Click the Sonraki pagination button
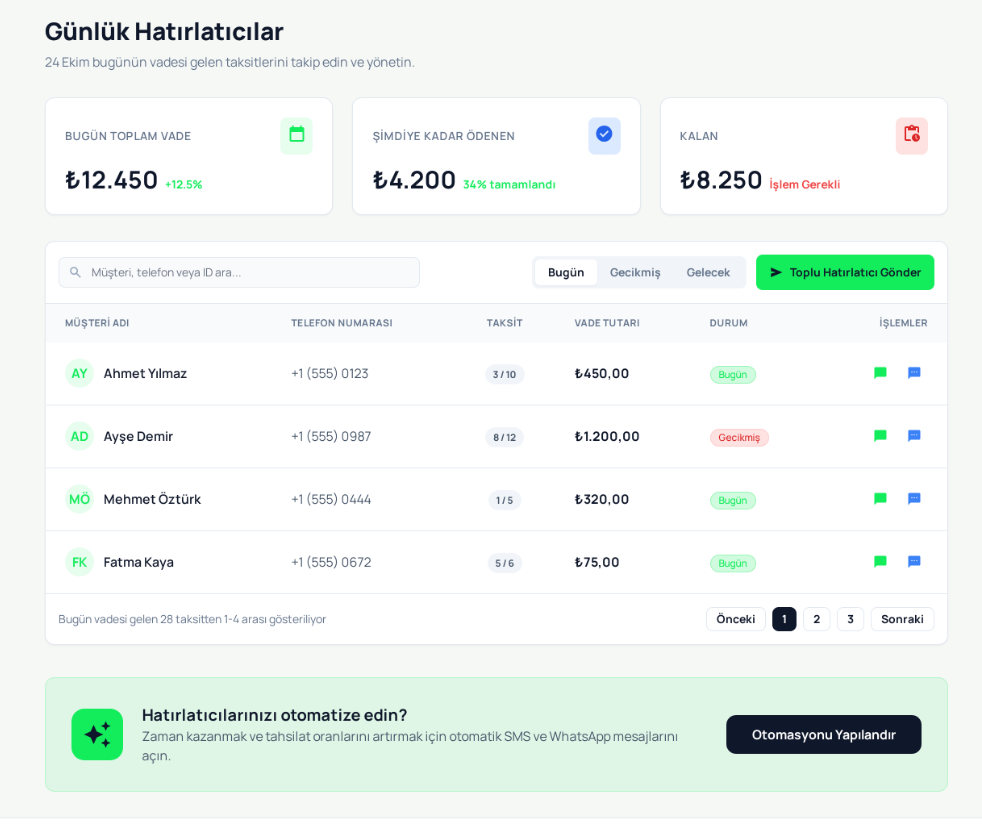 coord(901,619)
